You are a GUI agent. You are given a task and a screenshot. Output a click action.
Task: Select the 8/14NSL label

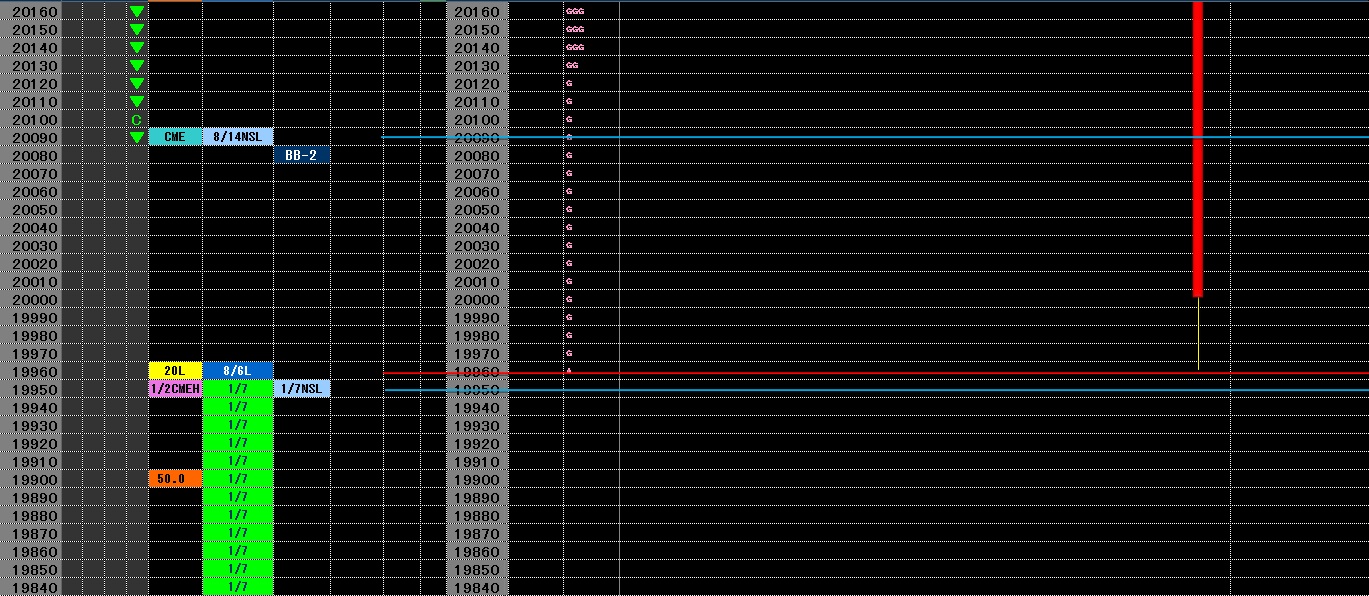click(237, 137)
